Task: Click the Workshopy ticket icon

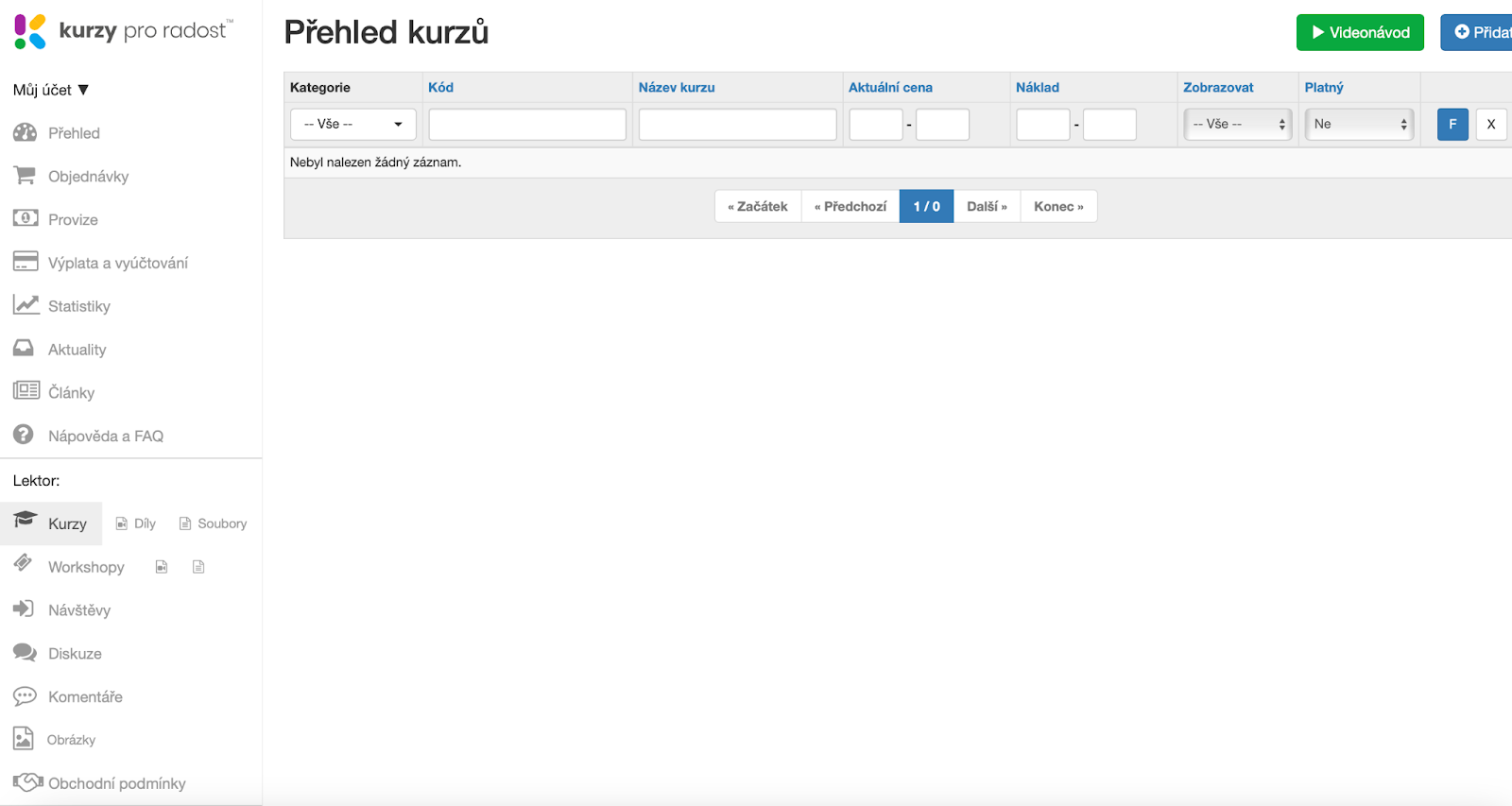Action: (x=23, y=563)
